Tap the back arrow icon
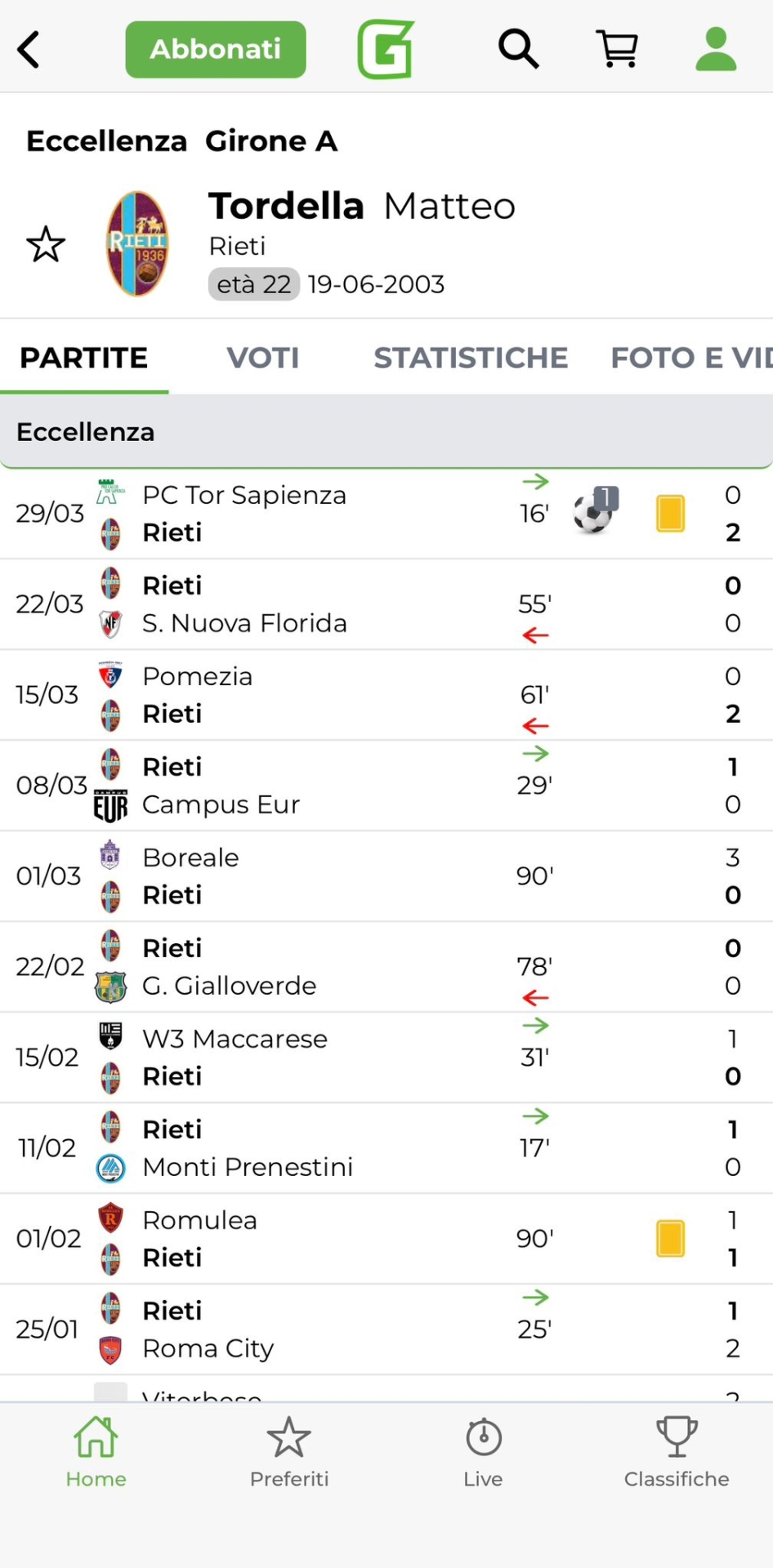 pos(29,50)
